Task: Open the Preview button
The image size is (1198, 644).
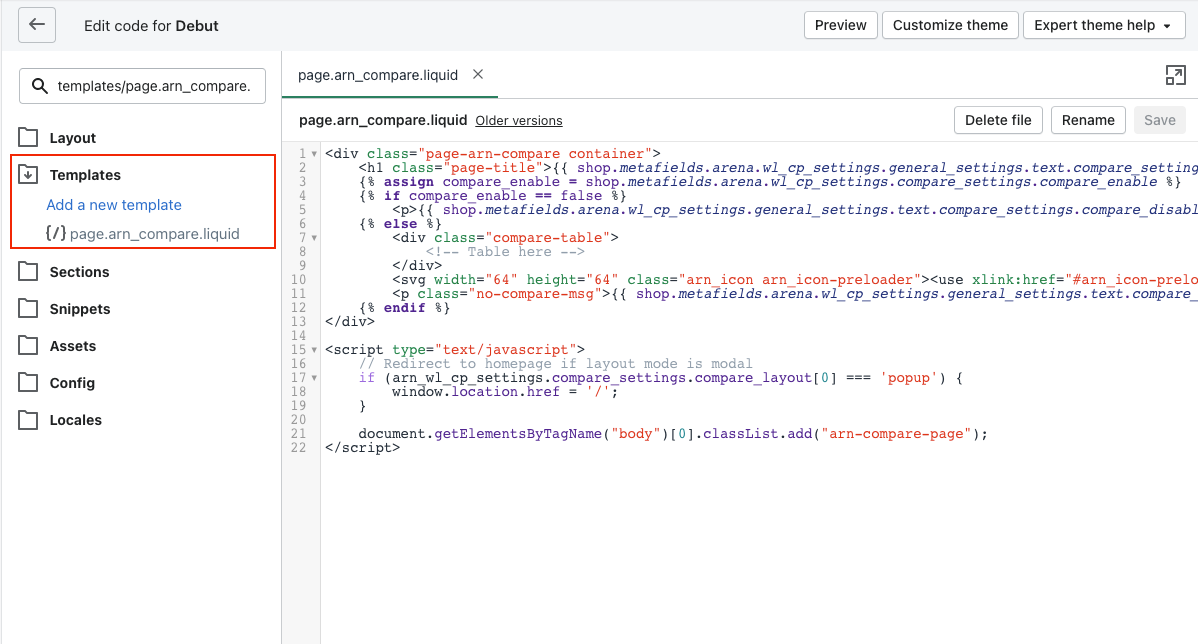Action: [x=840, y=25]
